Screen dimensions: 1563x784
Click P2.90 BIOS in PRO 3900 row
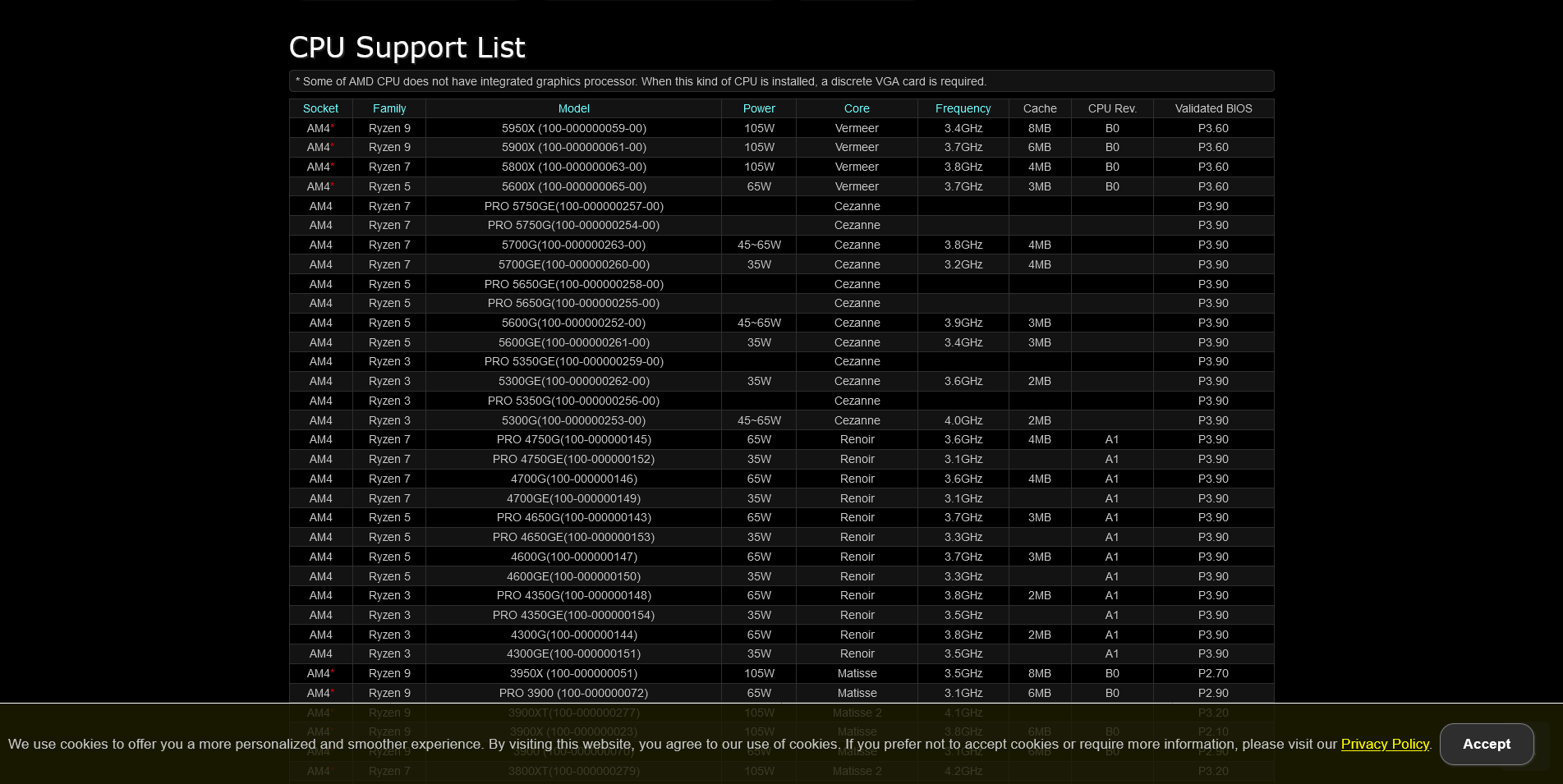click(x=1213, y=693)
